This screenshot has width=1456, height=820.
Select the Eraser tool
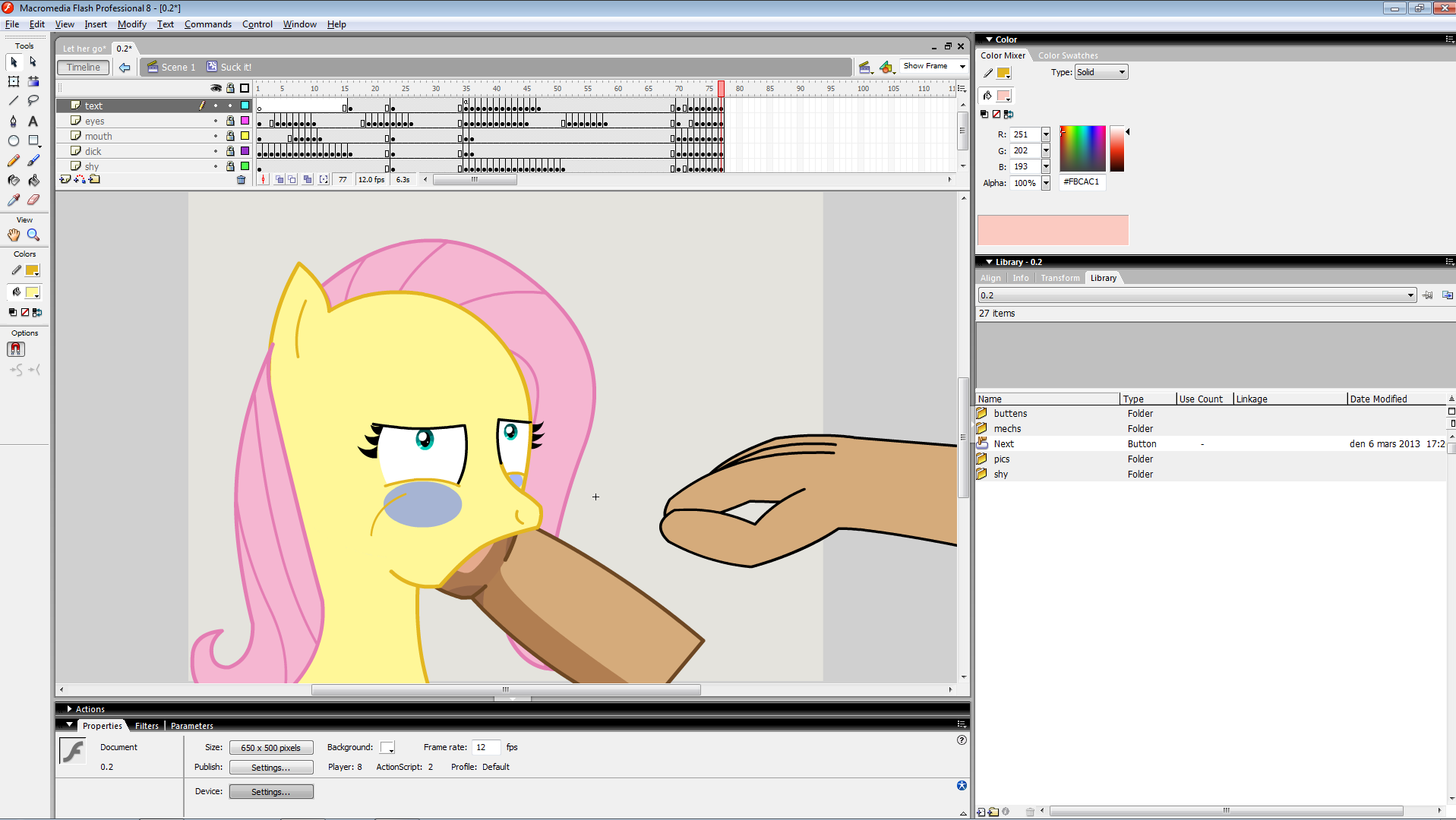[x=33, y=200]
